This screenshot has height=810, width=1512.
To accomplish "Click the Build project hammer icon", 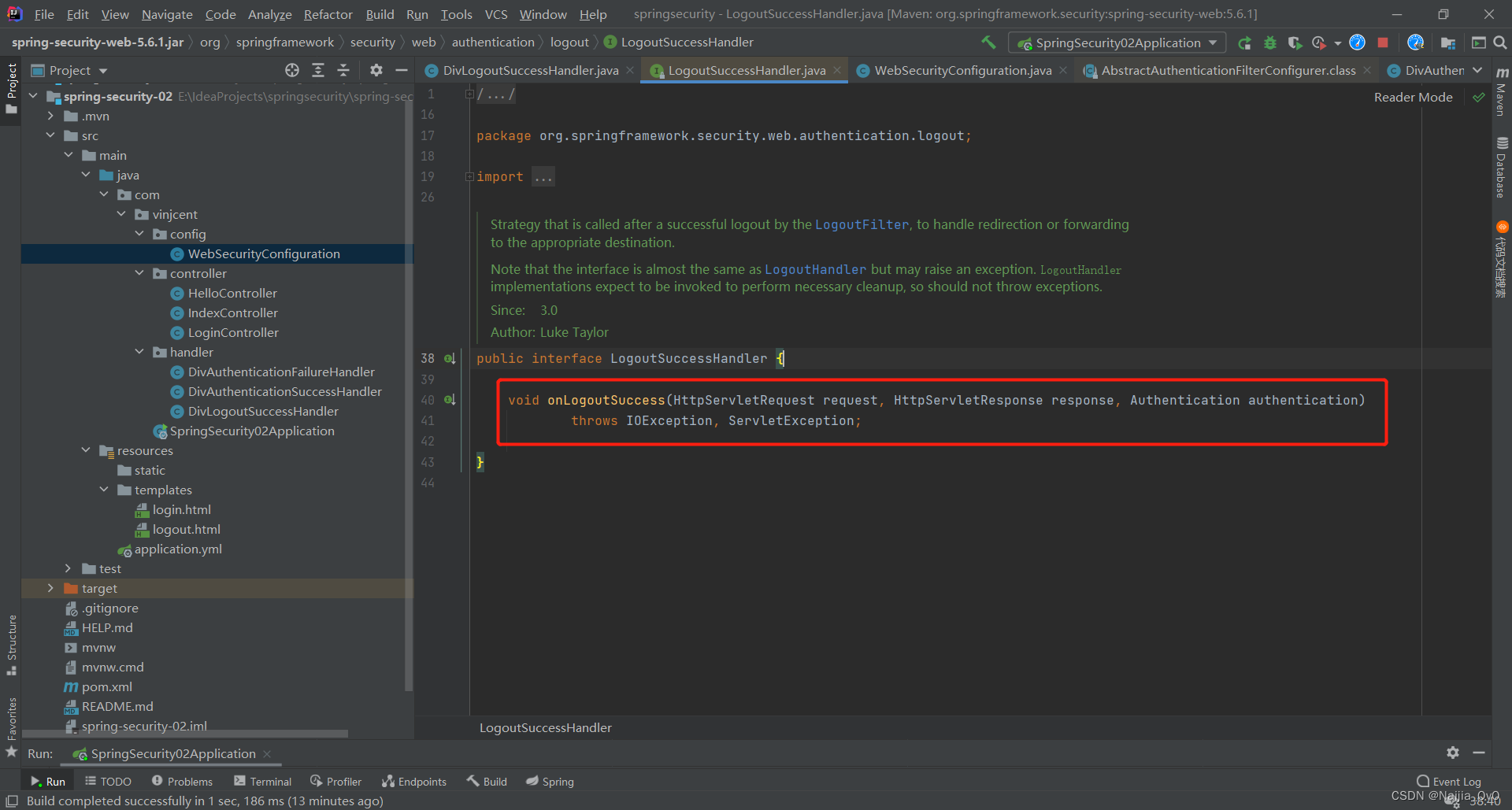I will tap(988, 43).
